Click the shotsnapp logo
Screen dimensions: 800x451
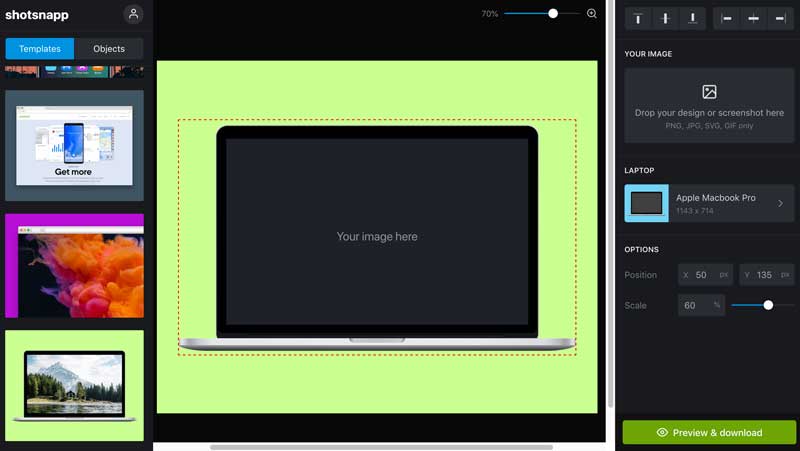(x=37, y=15)
